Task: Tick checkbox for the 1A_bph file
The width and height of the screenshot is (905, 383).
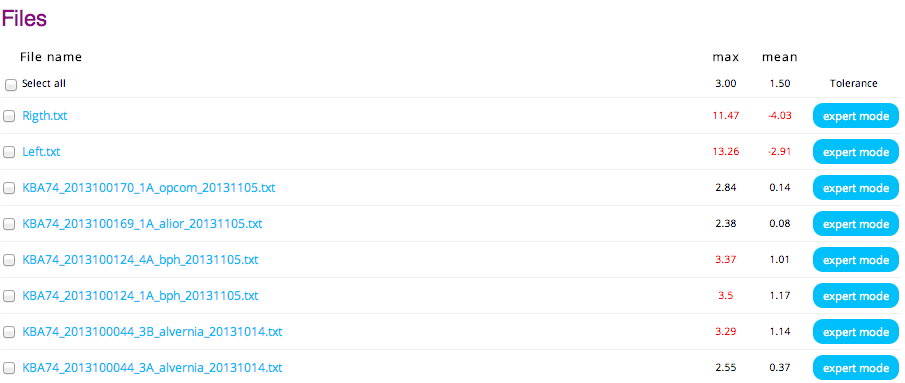Action: [x=9, y=296]
